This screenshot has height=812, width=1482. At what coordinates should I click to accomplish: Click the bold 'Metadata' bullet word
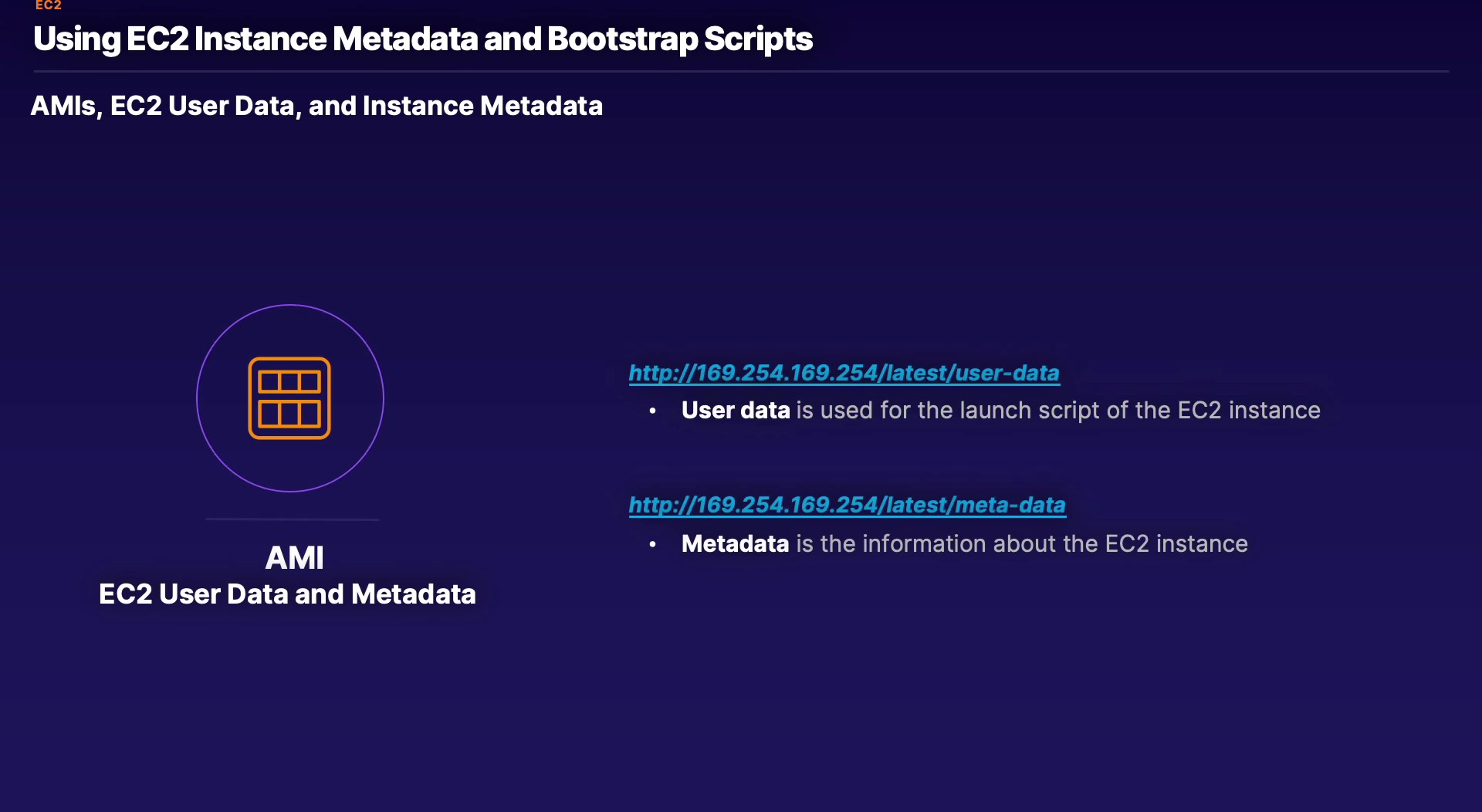[735, 543]
